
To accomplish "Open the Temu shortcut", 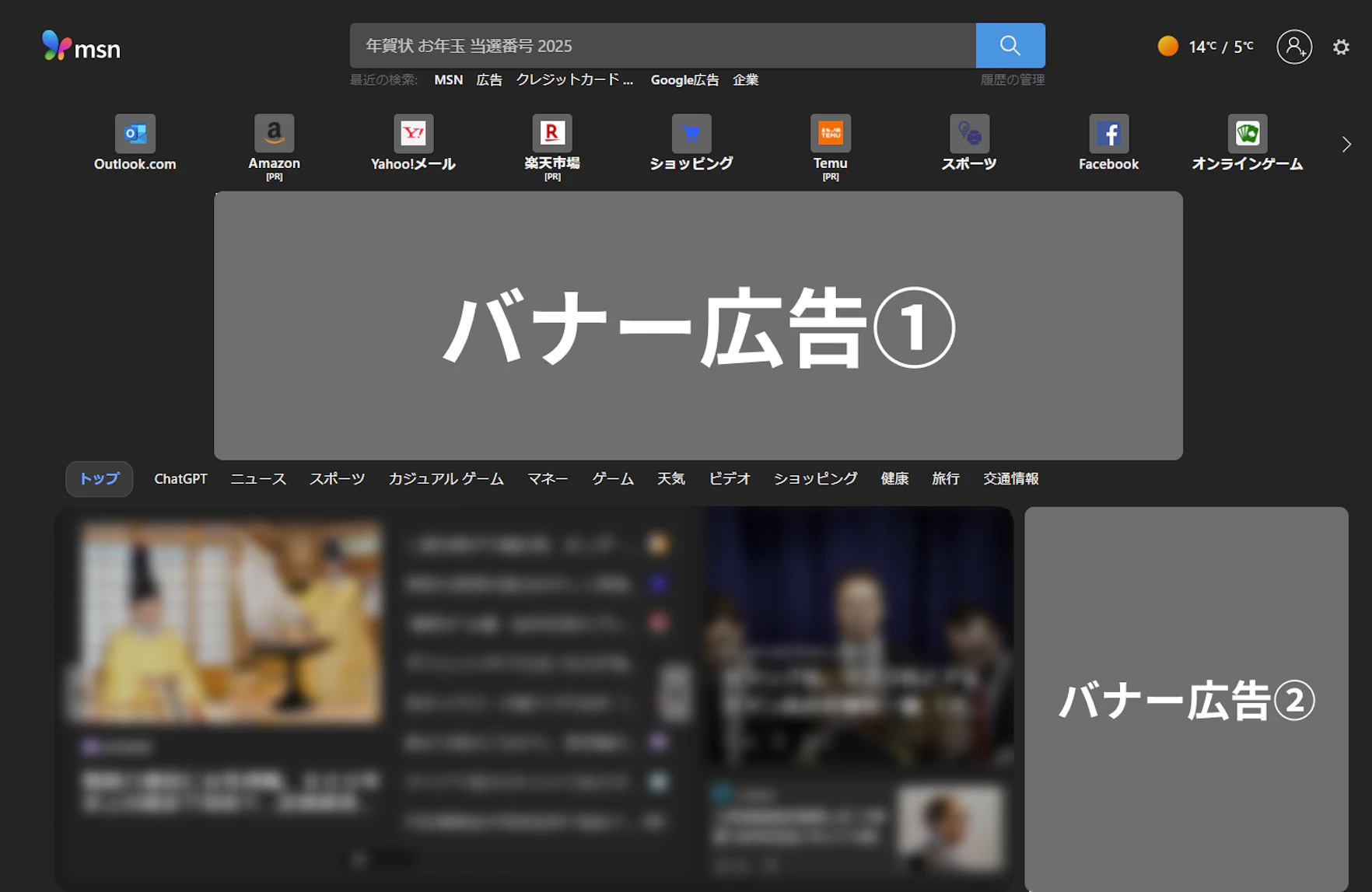I will tap(831, 148).
